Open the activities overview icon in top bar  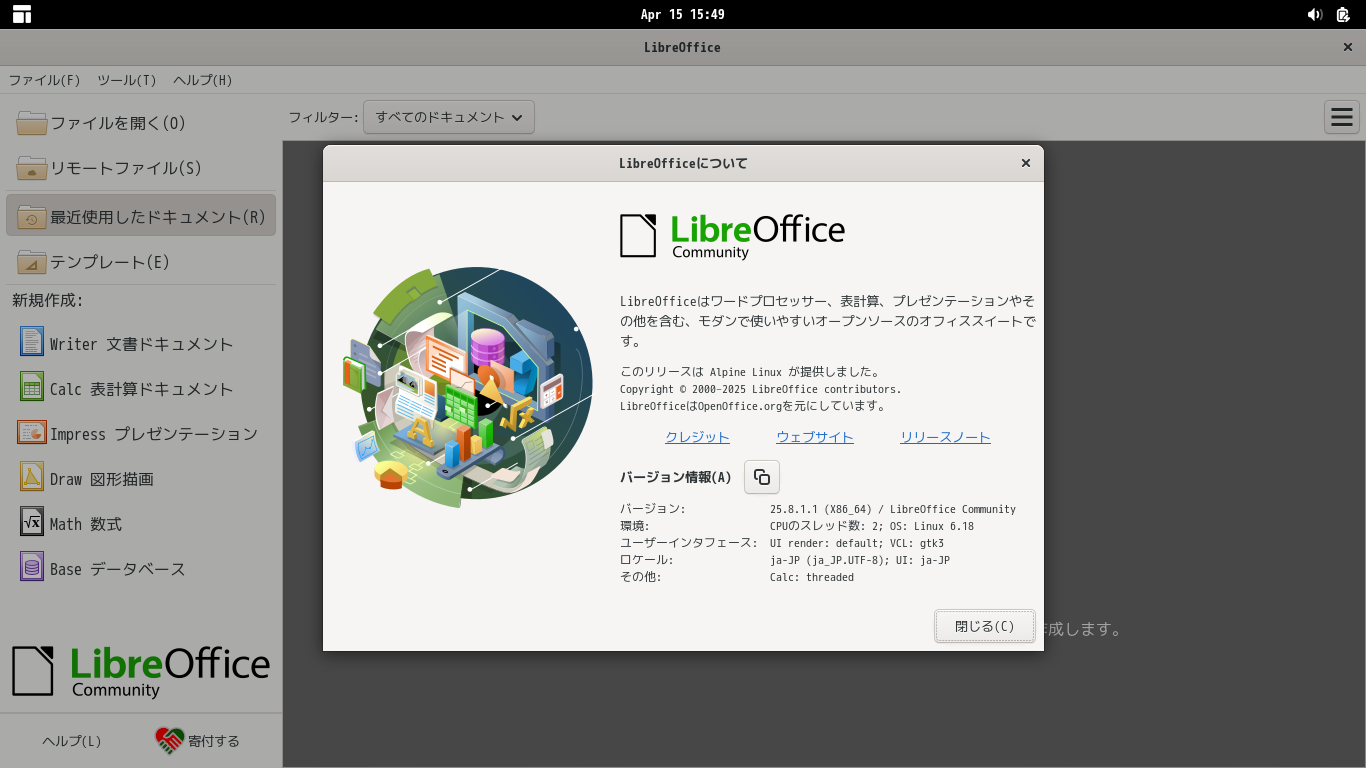coord(22,14)
